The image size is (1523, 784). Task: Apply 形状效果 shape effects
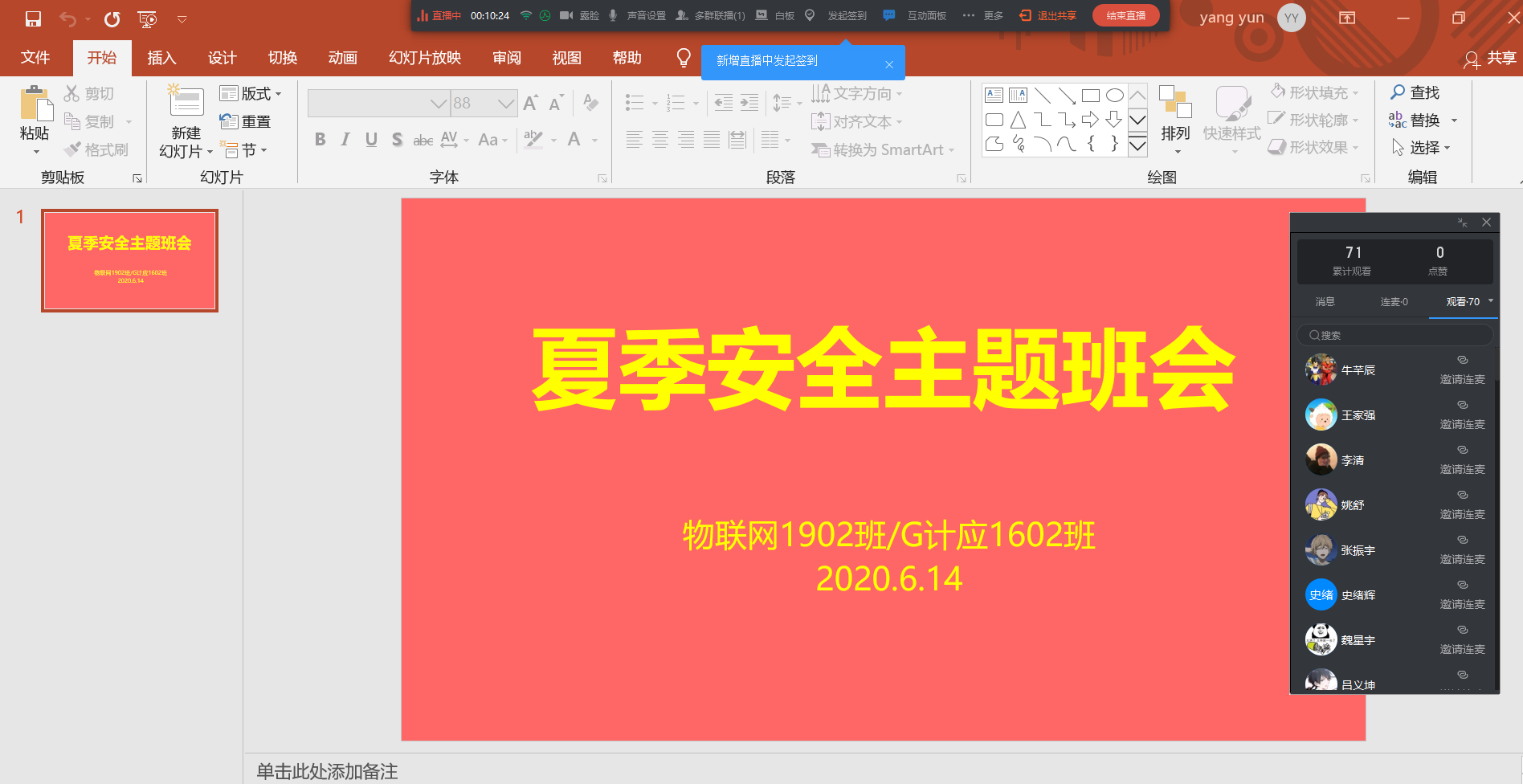click(x=1313, y=147)
